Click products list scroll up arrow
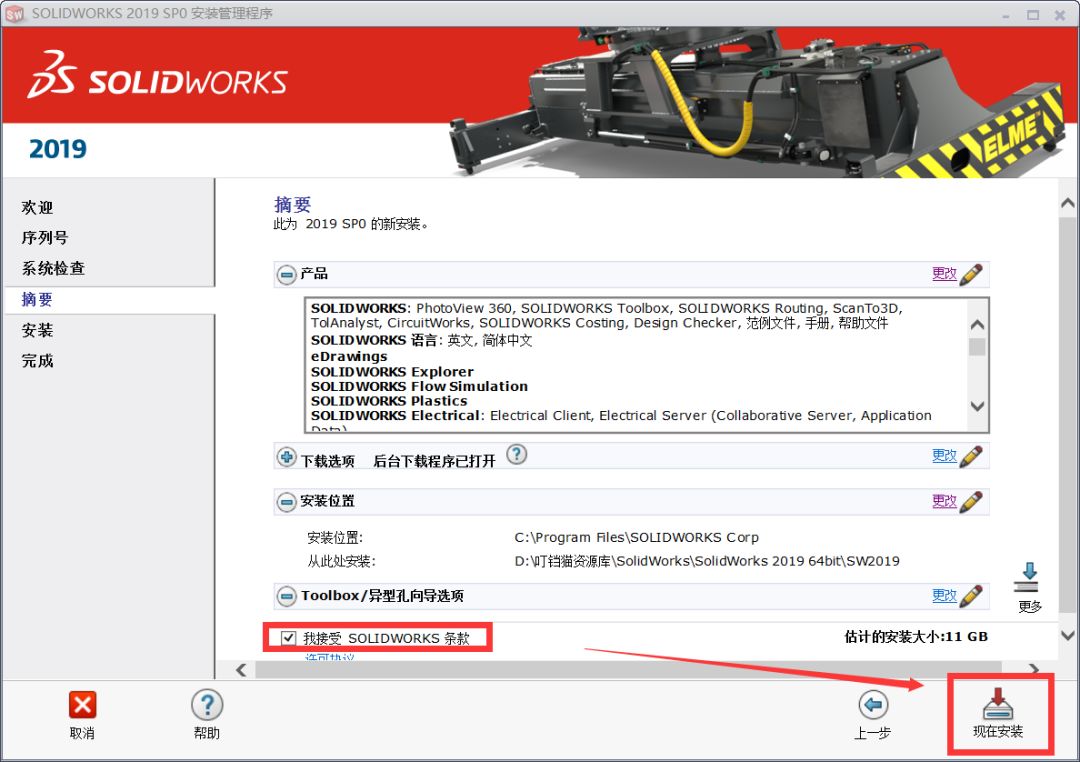The height and width of the screenshot is (762, 1080). [977, 325]
